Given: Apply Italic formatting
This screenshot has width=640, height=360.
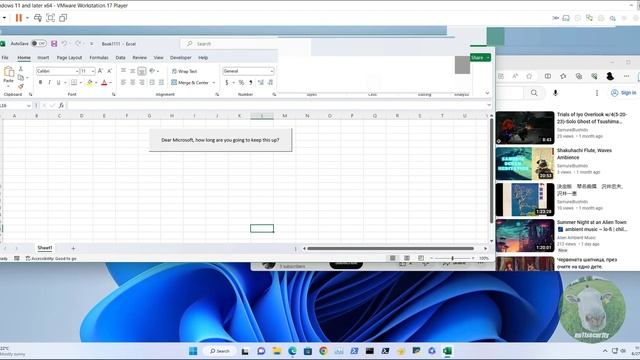Looking at the screenshot, I should (x=49, y=82).
